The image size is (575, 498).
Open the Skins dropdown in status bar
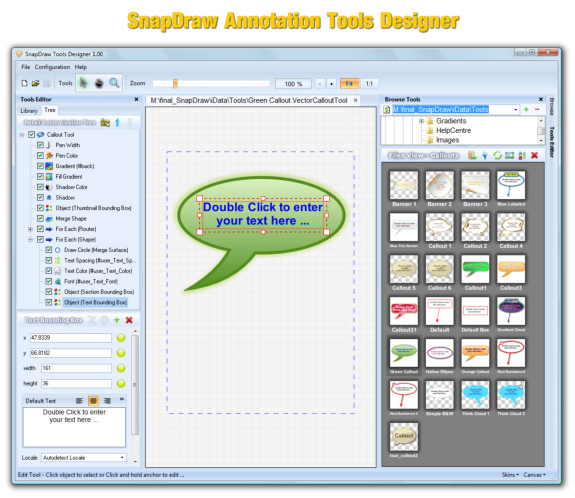coord(510,475)
